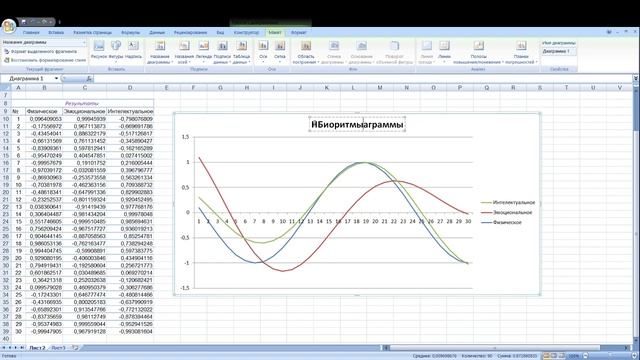Open the Вставка ribbon tab
This screenshot has width=640, height=360.
click(x=56, y=32)
